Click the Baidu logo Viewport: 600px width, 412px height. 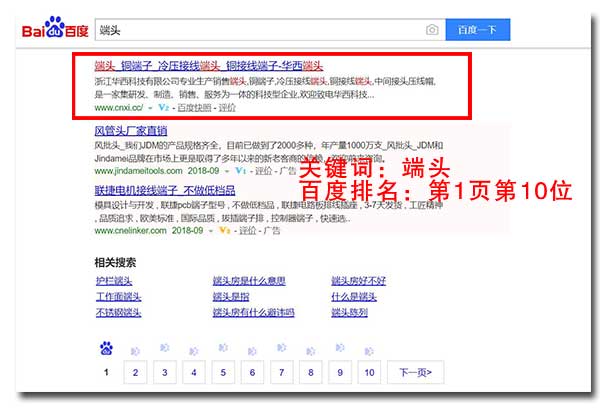55,28
